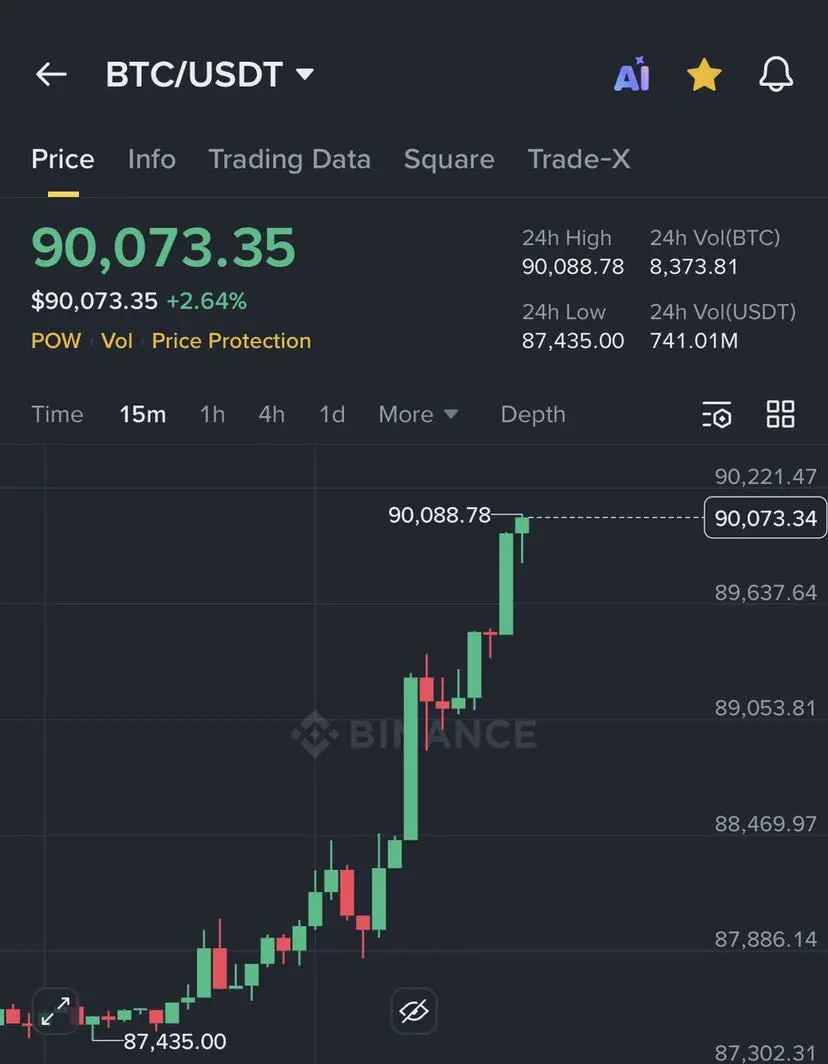Tap the Price Protection tag
Screen dimensions: 828x1064
tap(231, 341)
